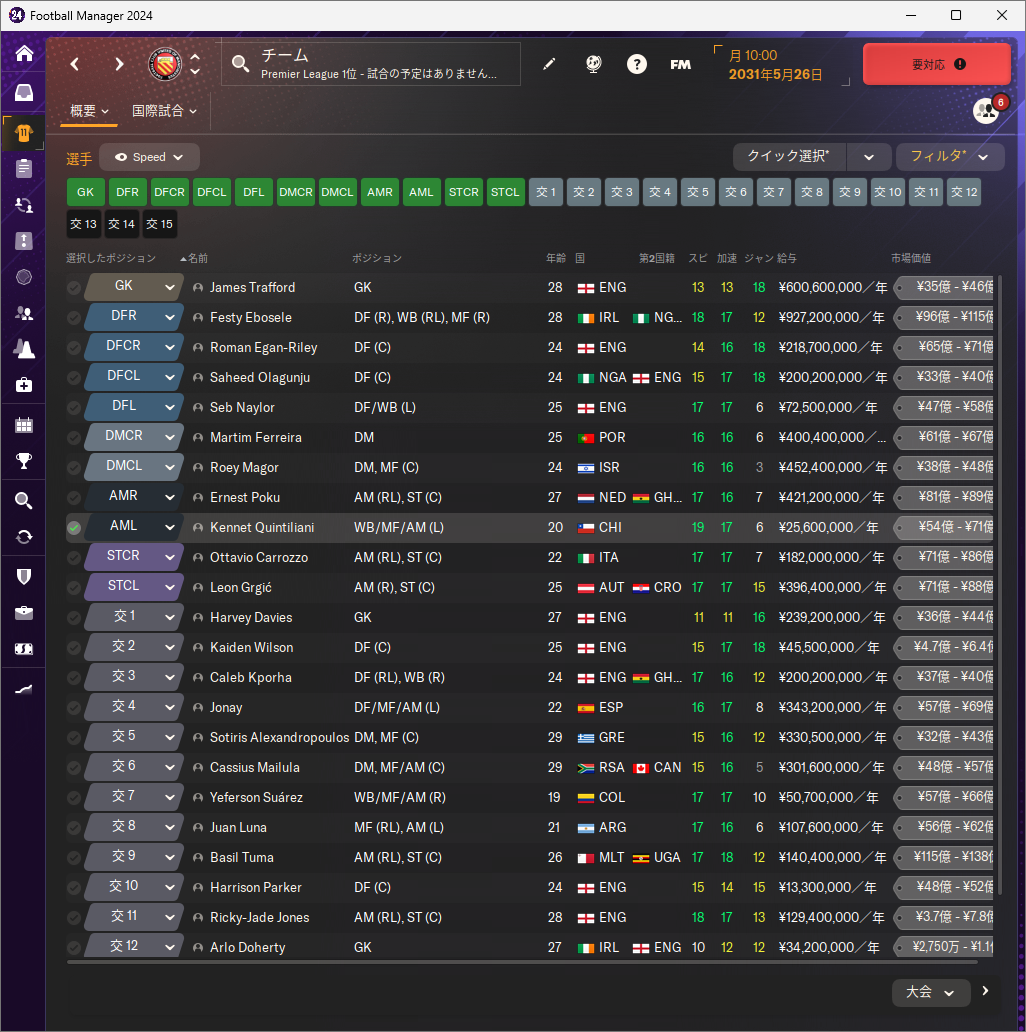The height and width of the screenshot is (1032, 1026).
Task: Sort by the 給与 column header
Action: point(786,258)
